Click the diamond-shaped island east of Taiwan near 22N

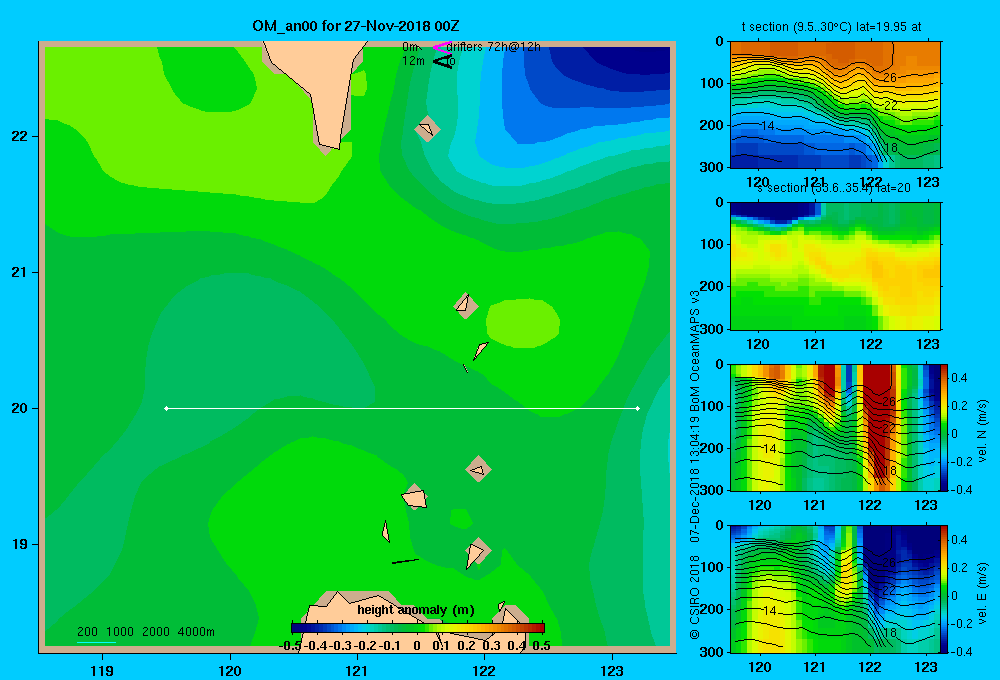pyautogui.click(x=427, y=129)
